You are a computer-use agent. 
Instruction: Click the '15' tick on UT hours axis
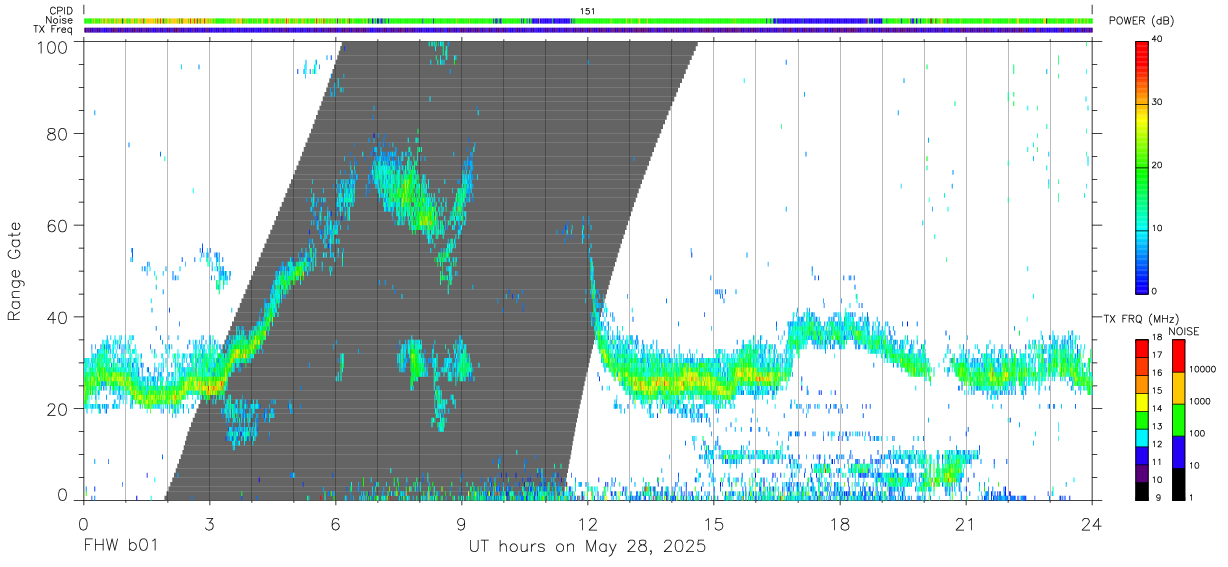coord(714,523)
